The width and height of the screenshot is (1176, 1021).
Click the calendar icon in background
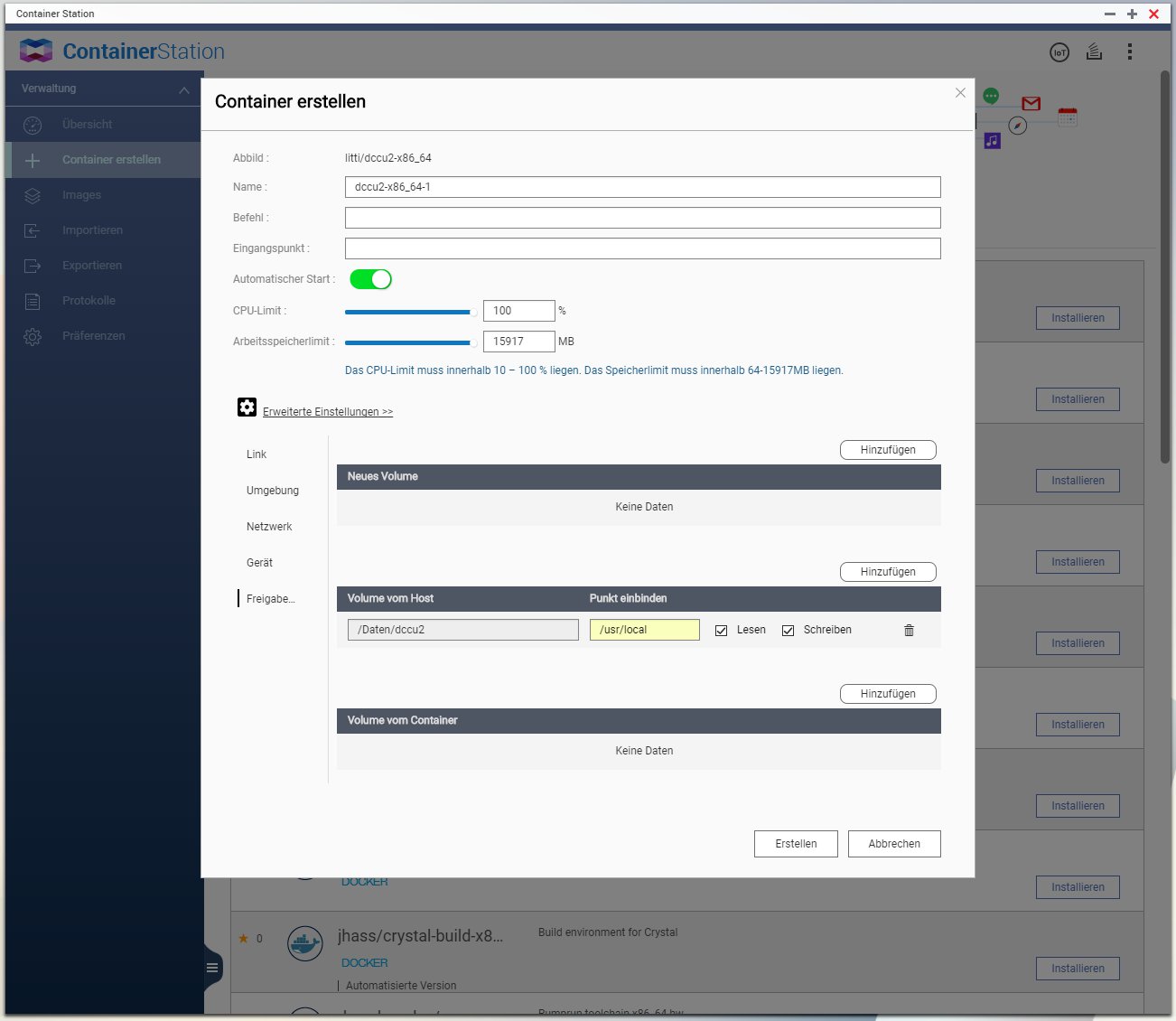1068,117
